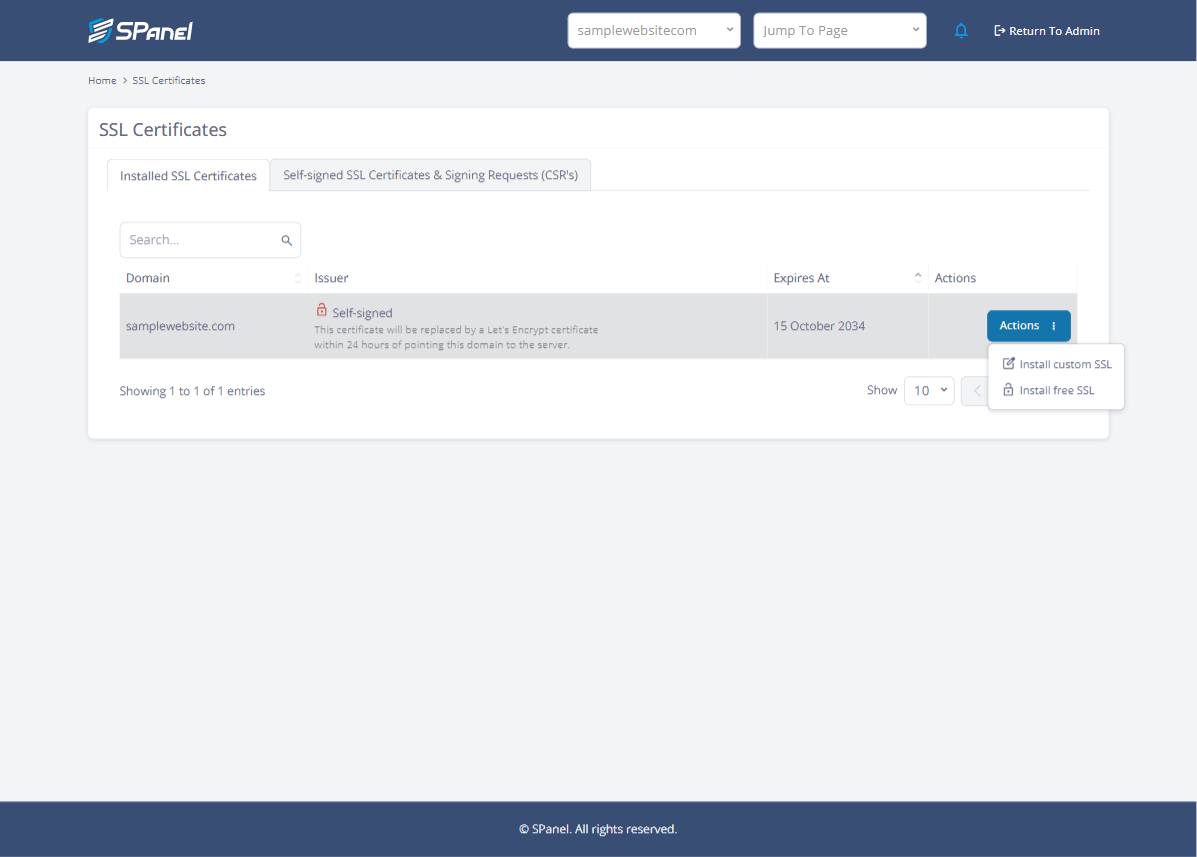Switch to the Installed SSL Certificates tab
The image size is (1197, 857).
188,175
